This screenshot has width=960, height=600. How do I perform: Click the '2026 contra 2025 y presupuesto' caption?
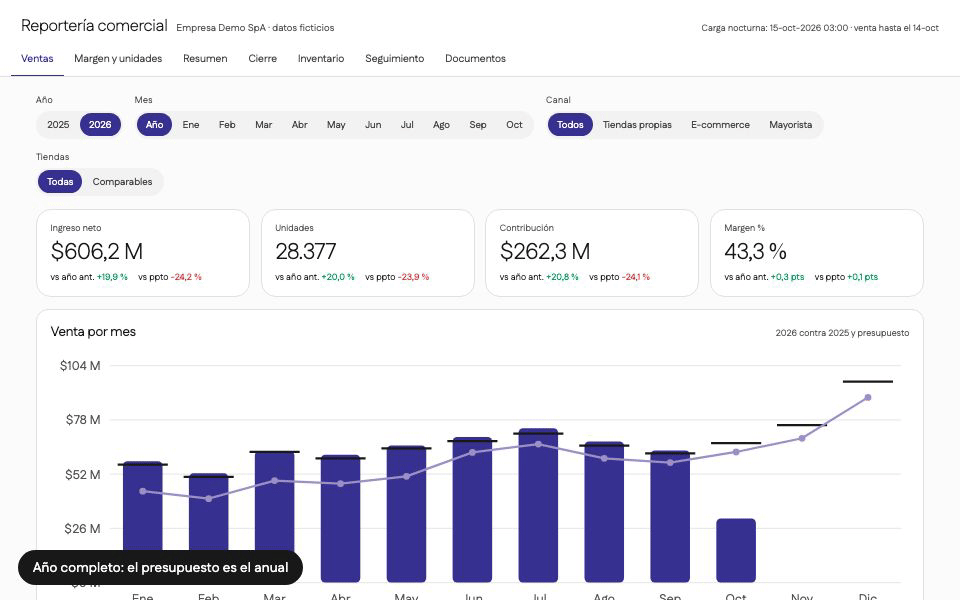[x=842, y=333]
